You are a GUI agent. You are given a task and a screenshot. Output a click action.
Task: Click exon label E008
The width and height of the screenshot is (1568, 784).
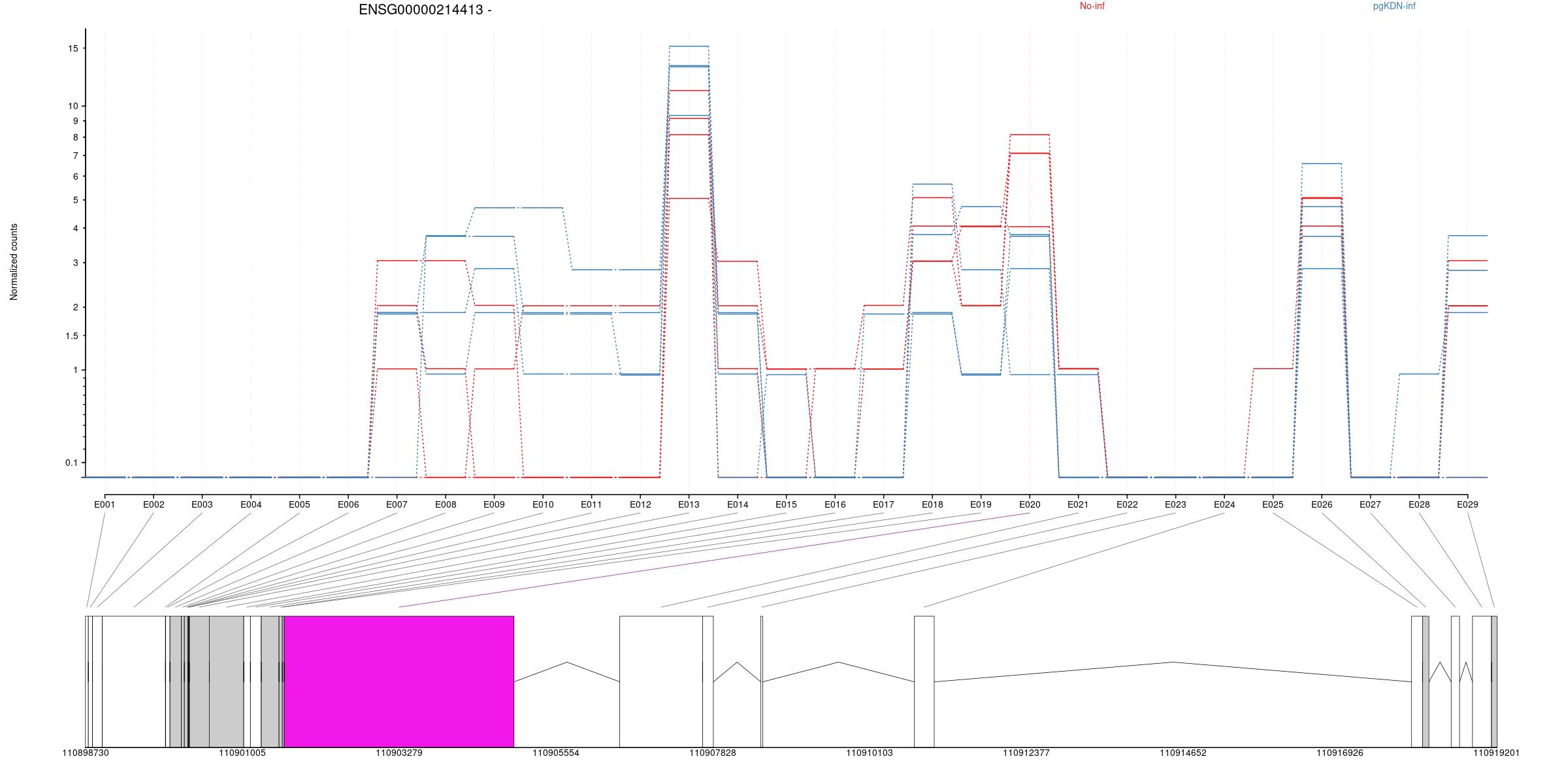[x=446, y=504]
